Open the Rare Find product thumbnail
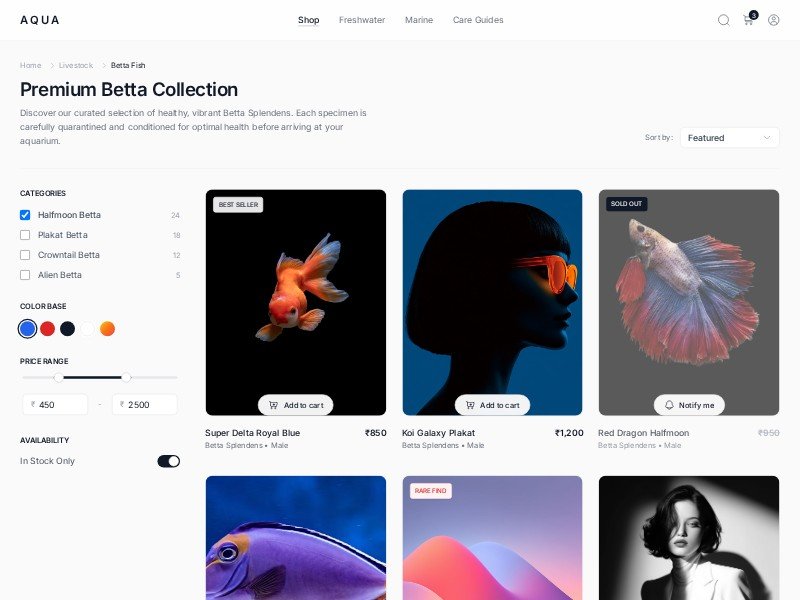This screenshot has height=600, width=800. (492, 538)
